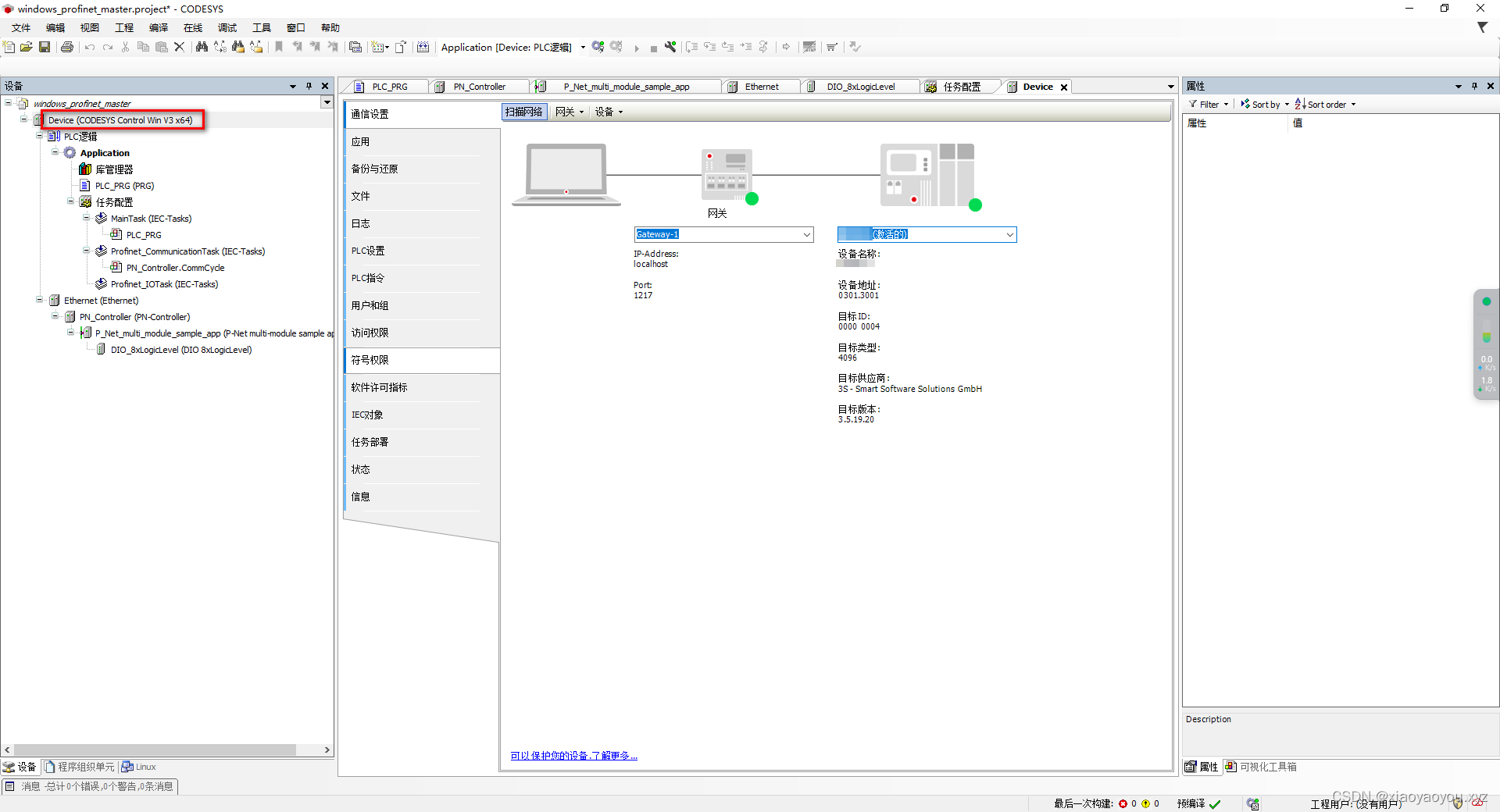This screenshot has height=812, width=1500.
Task: Open the 消息 messages panel at bottom
Action: point(90,786)
